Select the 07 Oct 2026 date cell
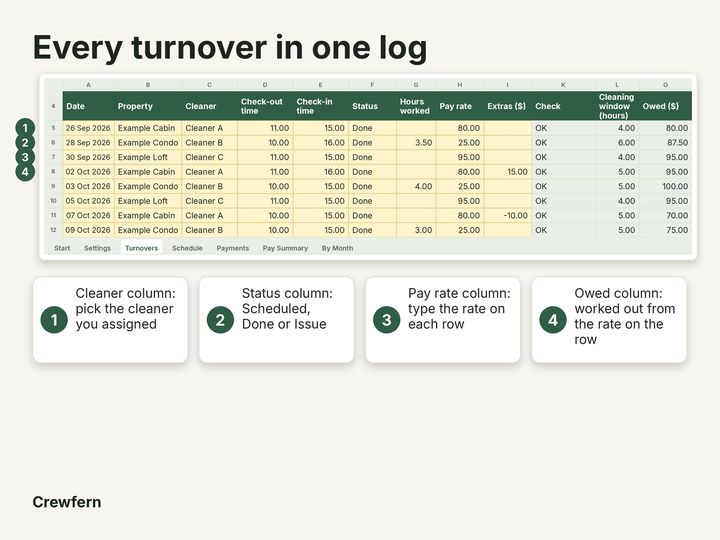The image size is (720, 540). (89, 215)
